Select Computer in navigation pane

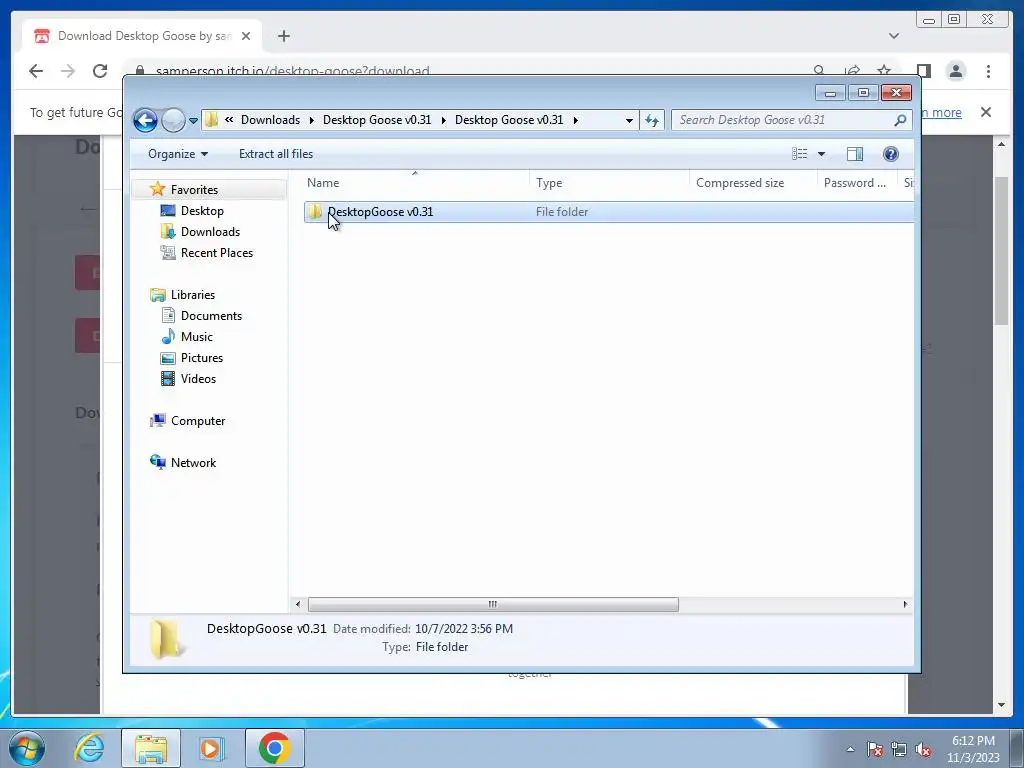pyautogui.click(x=198, y=421)
